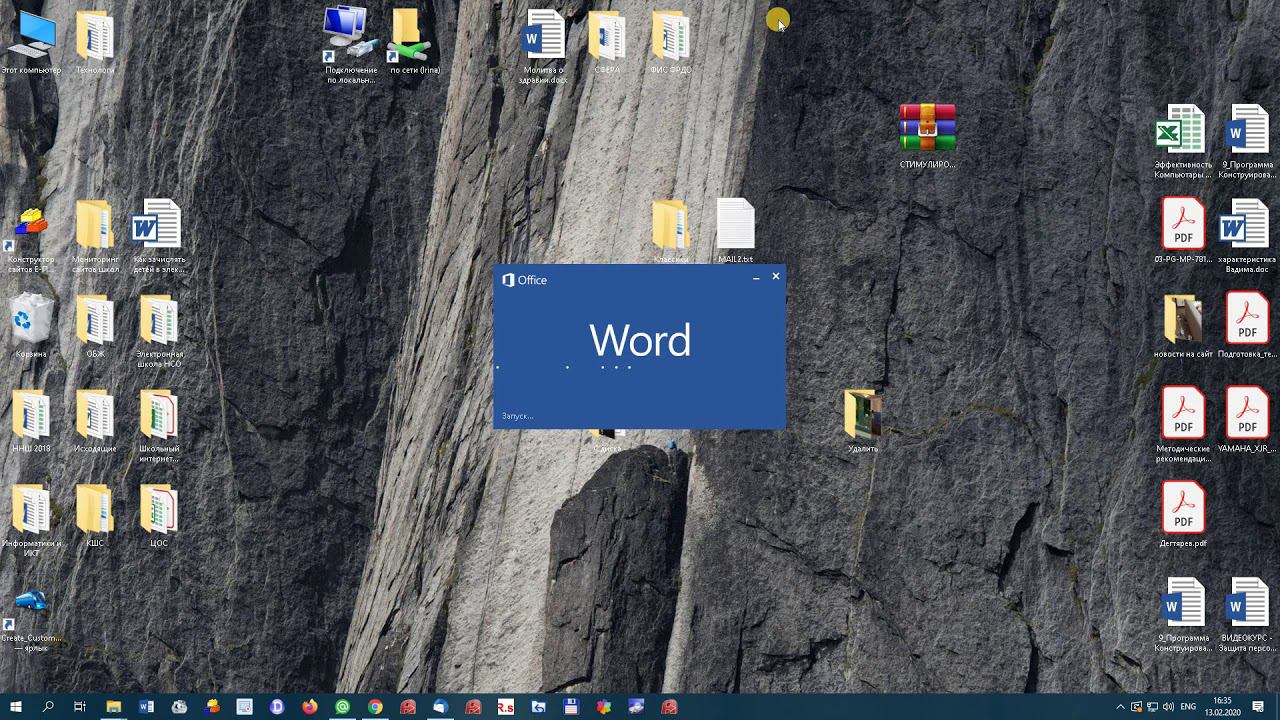Screen dimensions: 1280x720
Task: Select the 'по сети (Irina)' shortcut
Action: pos(414,42)
